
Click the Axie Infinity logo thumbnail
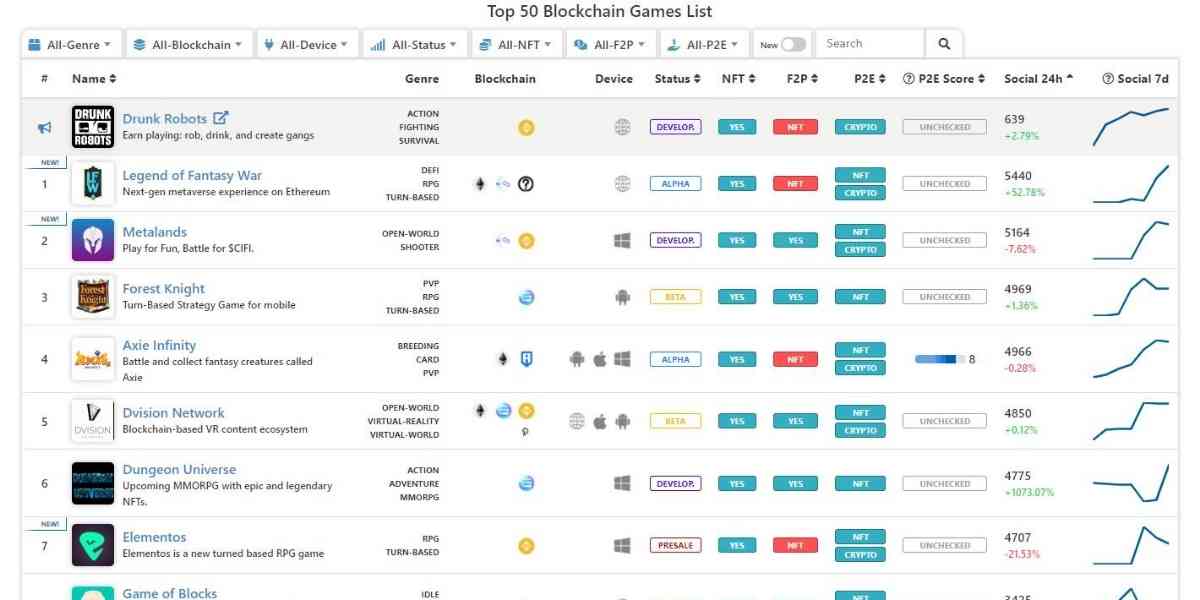93,359
